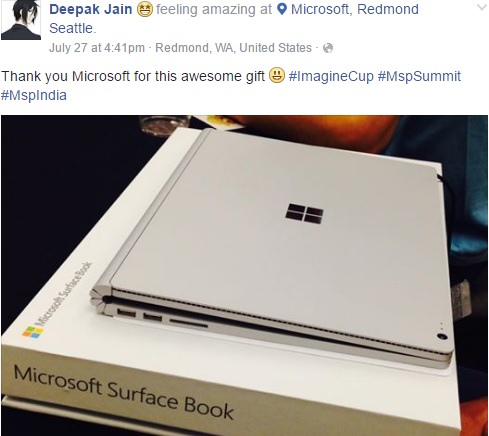
Task: Open Deepak Jain's profile picture
Action: (x=21, y=20)
